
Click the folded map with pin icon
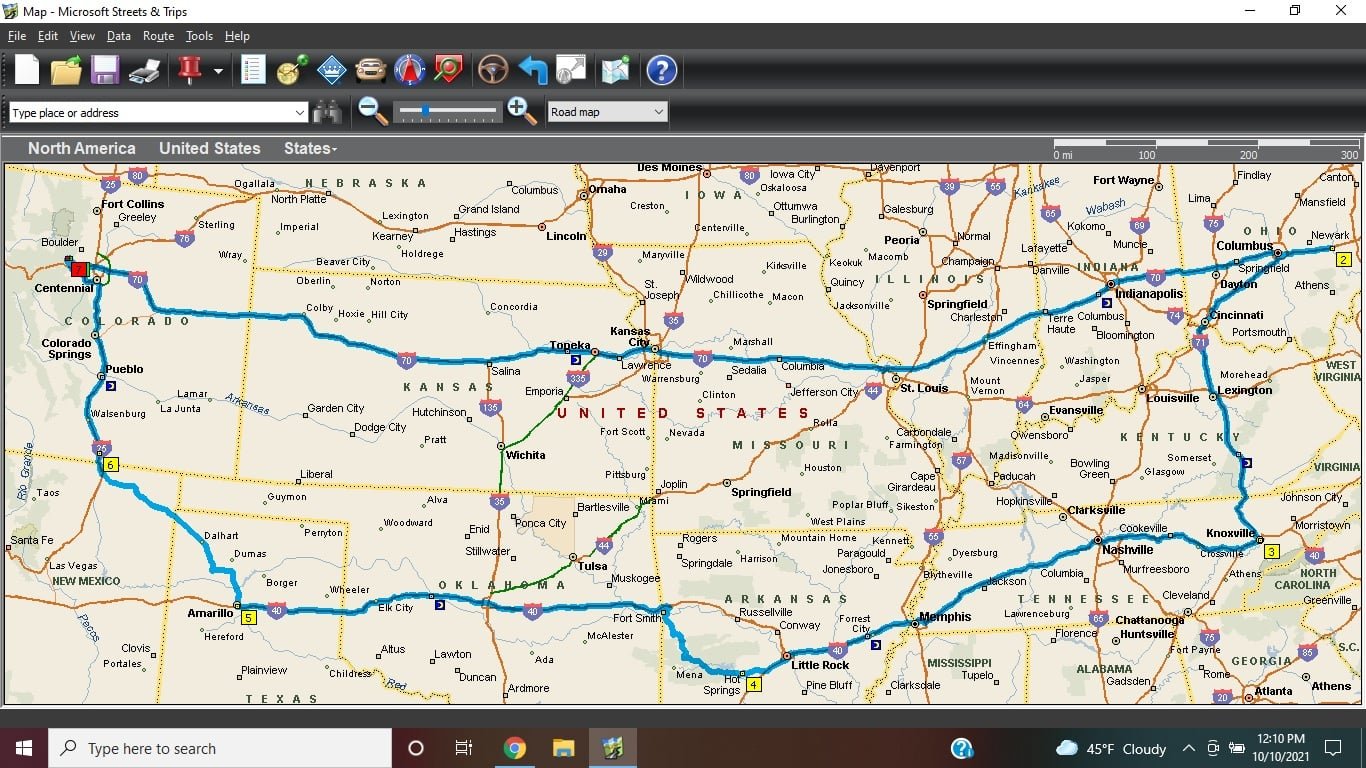(x=615, y=70)
